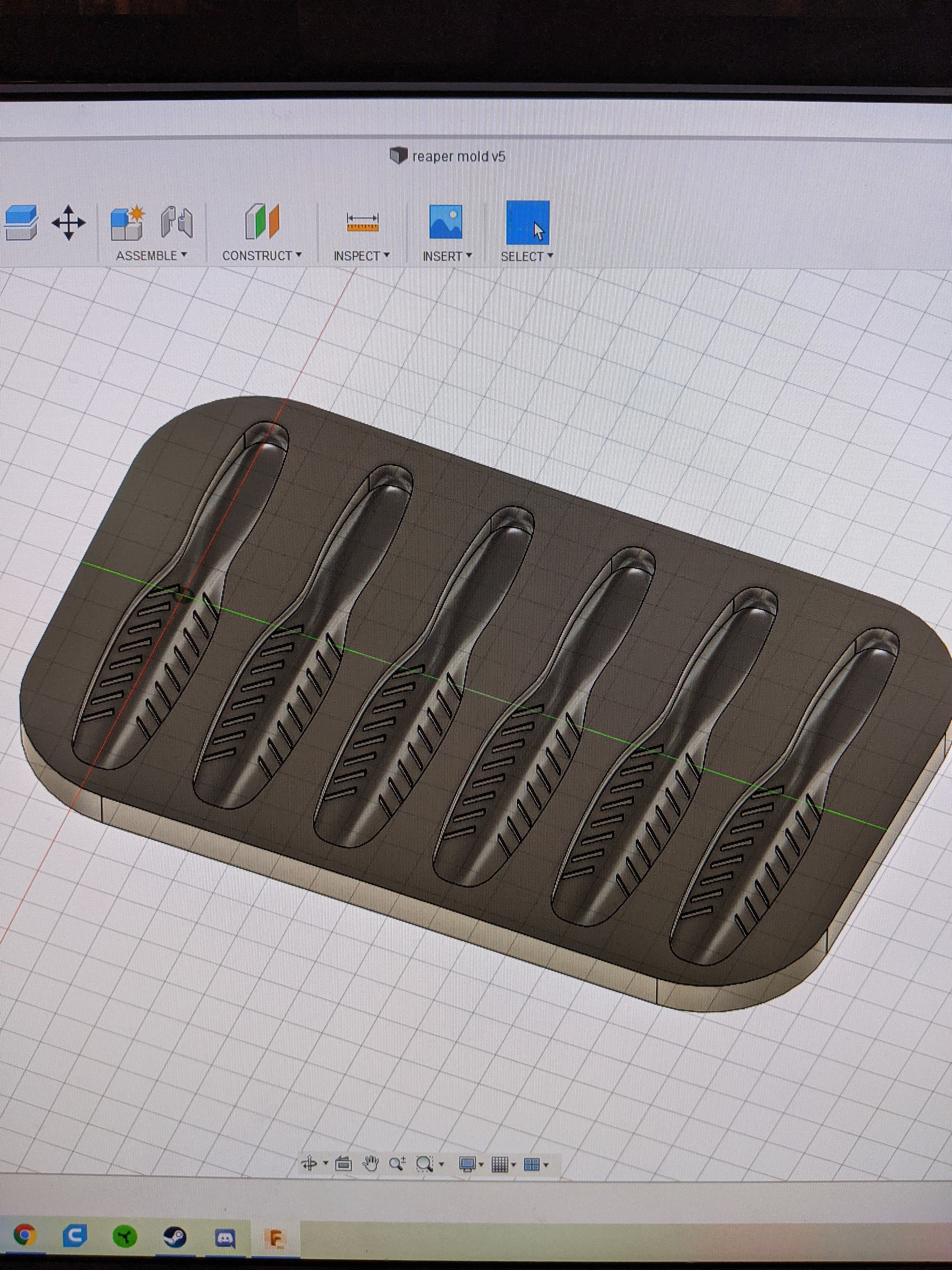Click the Fit view icon in the navigation bar
Image resolution: width=952 pixels, height=1270 pixels.
[x=343, y=1164]
